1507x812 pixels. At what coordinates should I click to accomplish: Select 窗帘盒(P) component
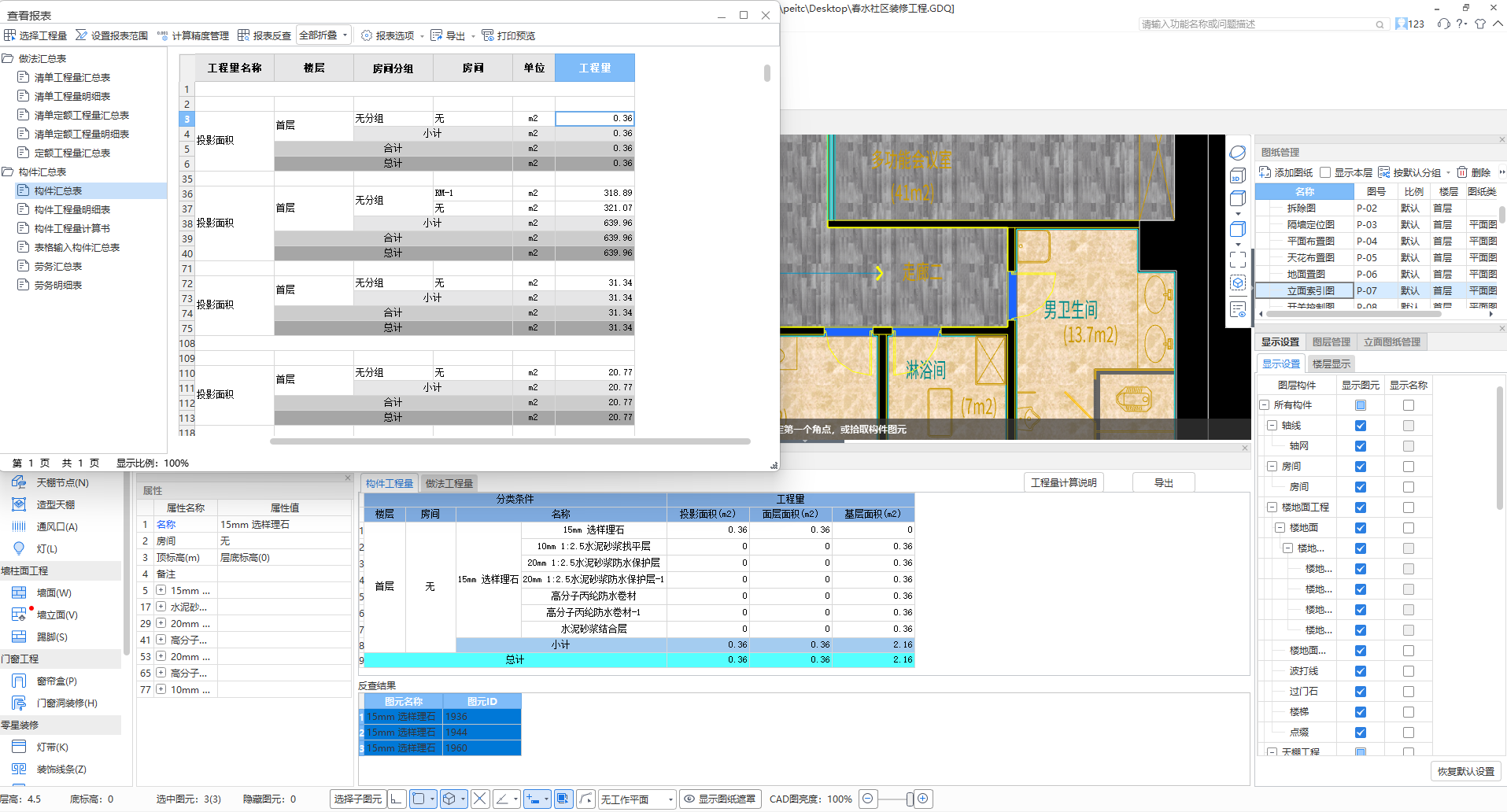(x=57, y=681)
